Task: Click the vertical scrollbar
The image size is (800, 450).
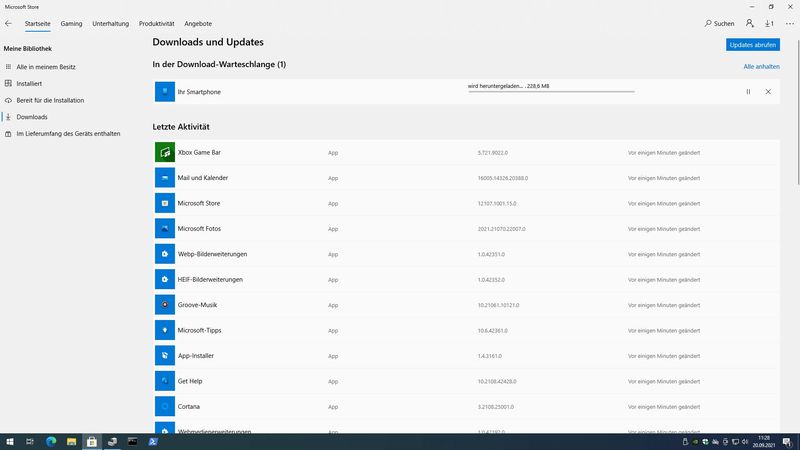Action: [796, 112]
